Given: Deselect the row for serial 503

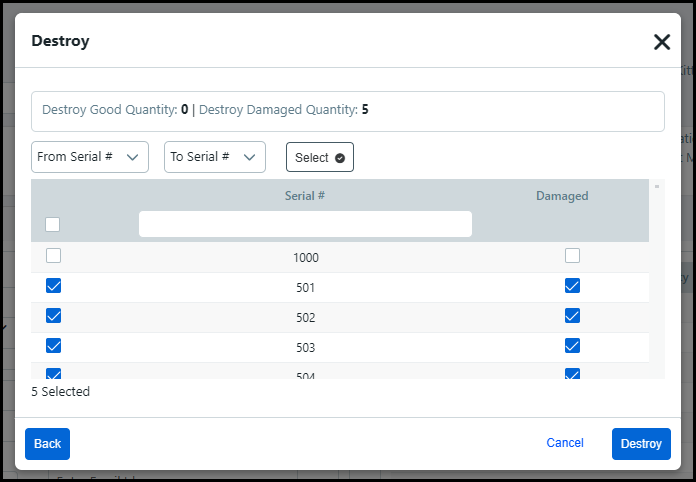Looking at the screenshot, I should 54,346.
